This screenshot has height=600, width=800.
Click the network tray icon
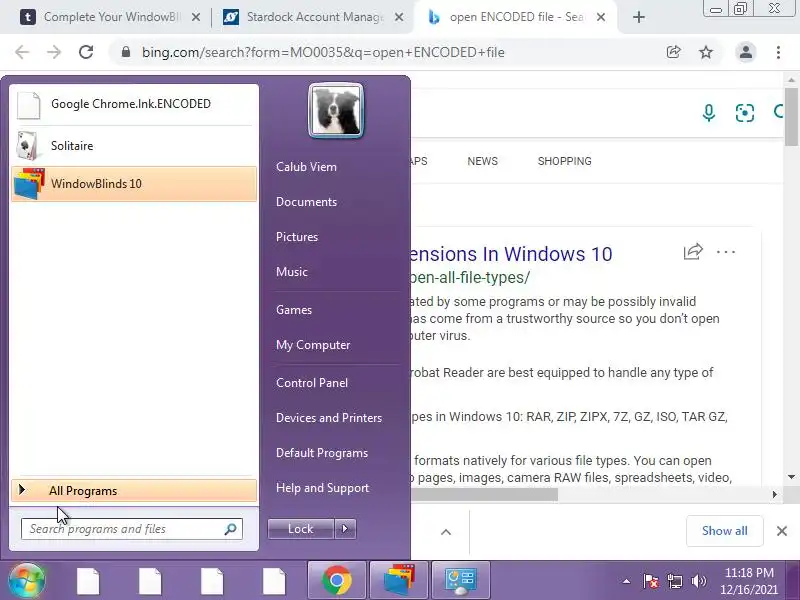(x=674, y=581)
